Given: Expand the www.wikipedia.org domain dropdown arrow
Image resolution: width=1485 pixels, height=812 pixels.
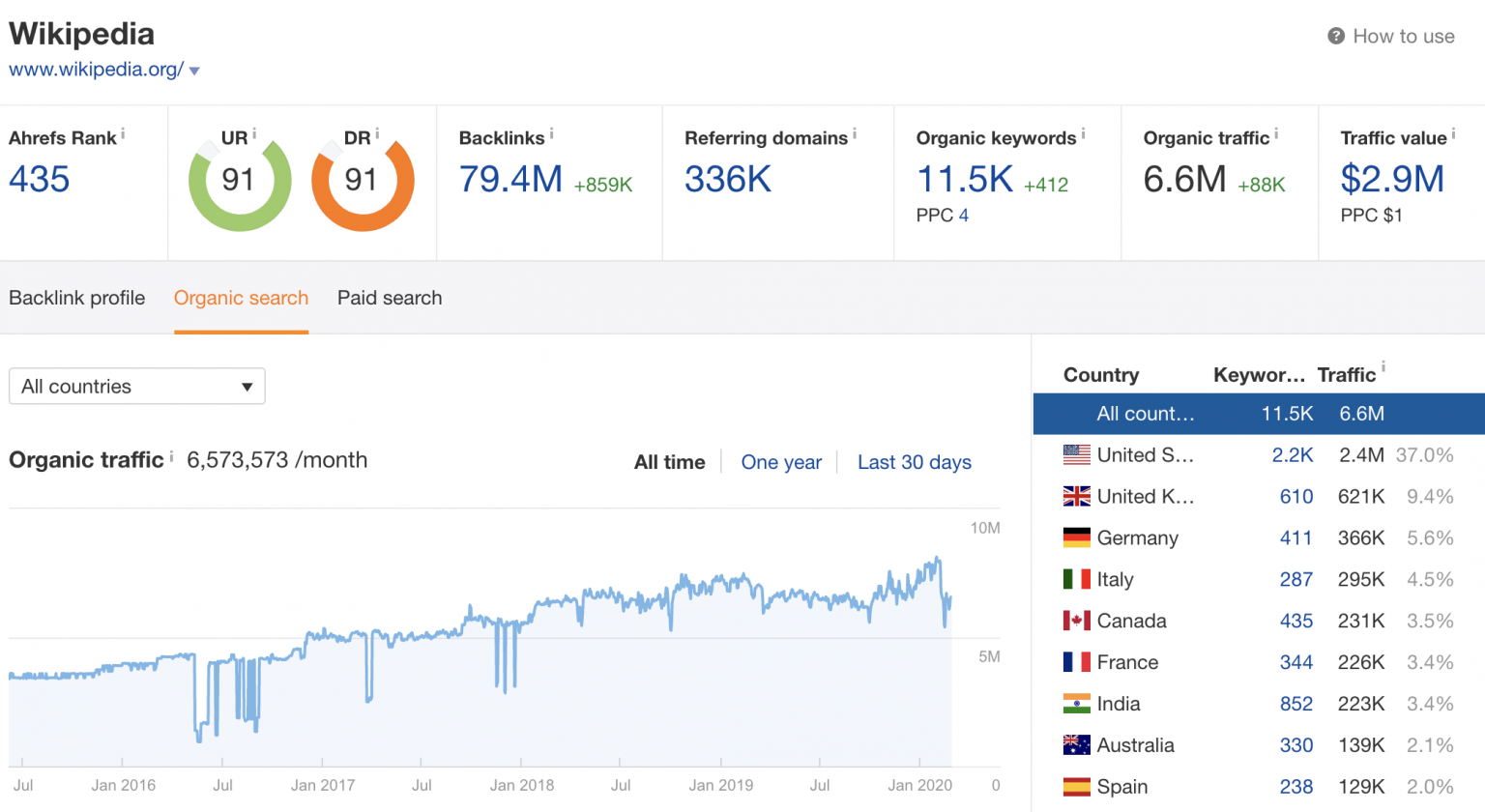Looking at the screenshot, I should pyautogui.click(x=194, y=70).
